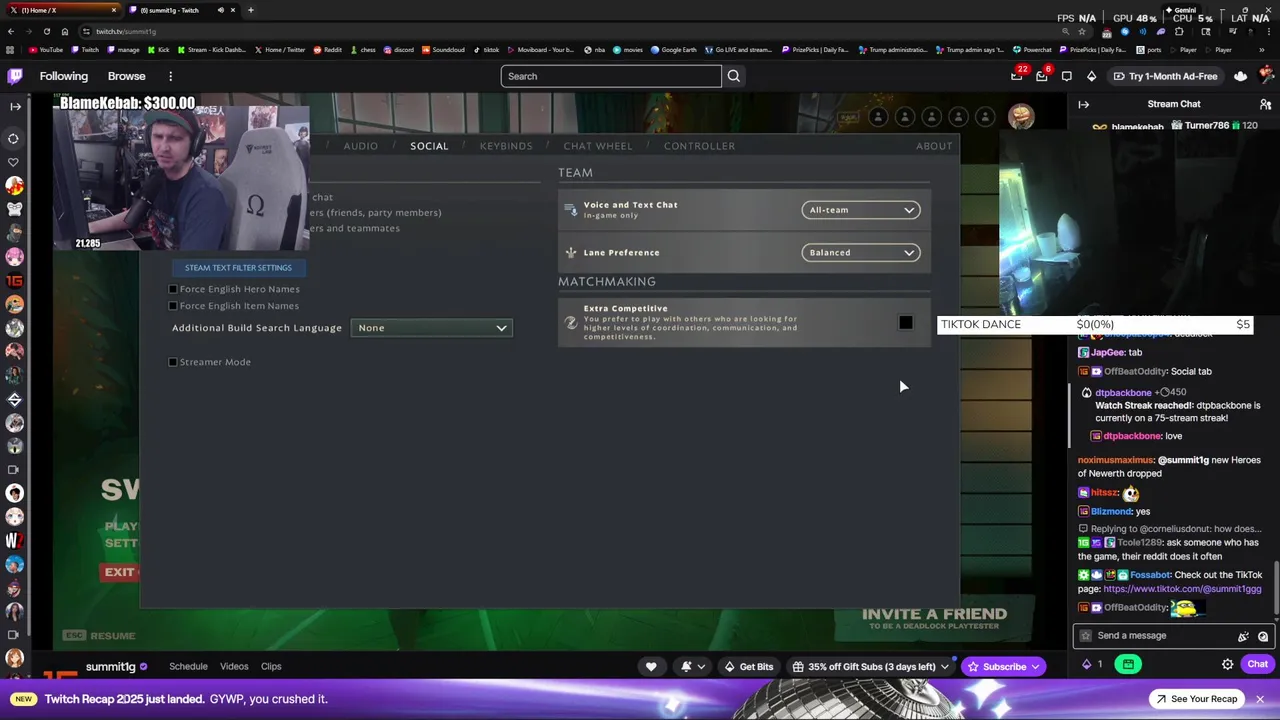Open Get Bits diamond icon in header

[x=1091, y=76]
